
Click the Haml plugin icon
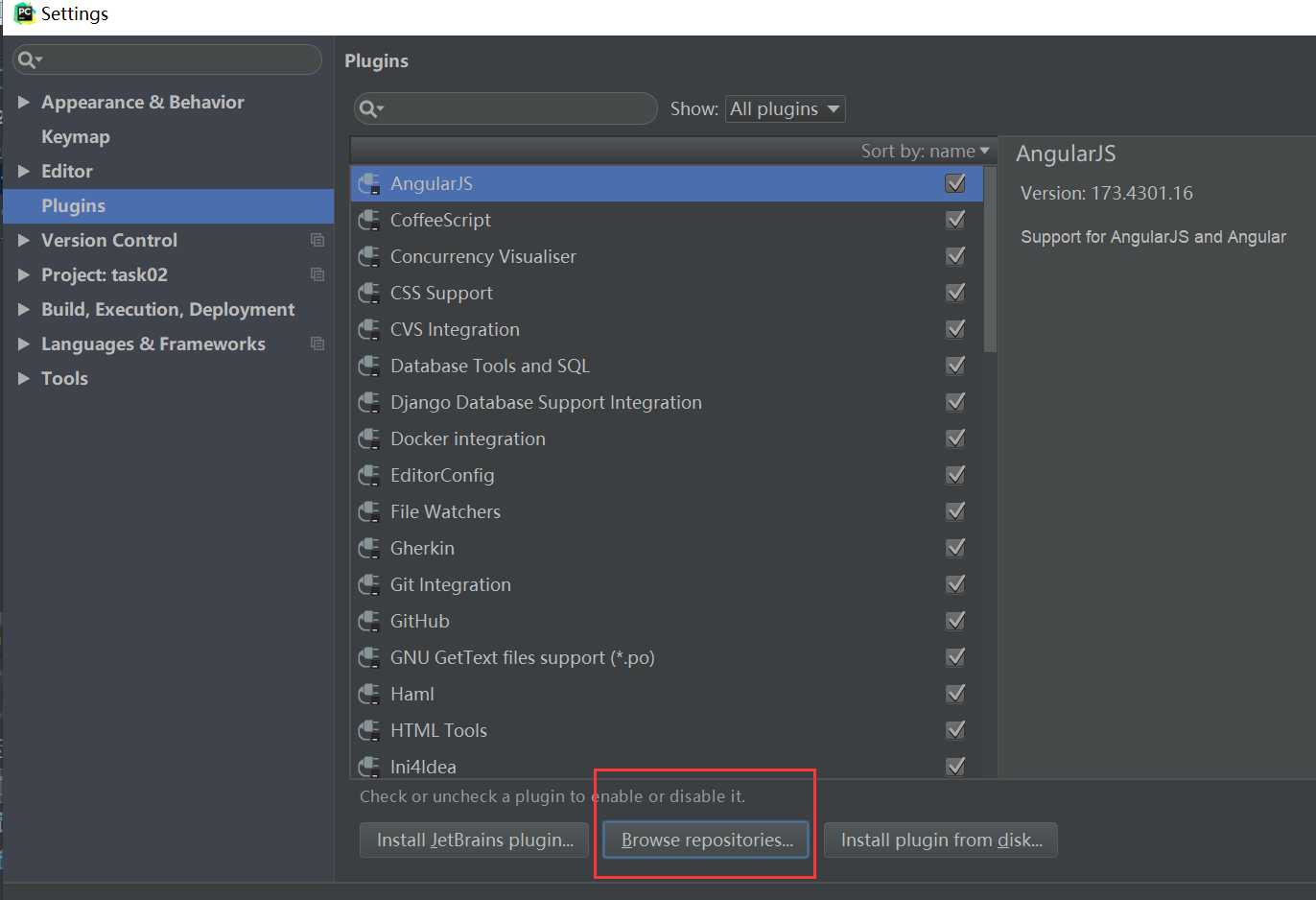(x=369, y=695)
